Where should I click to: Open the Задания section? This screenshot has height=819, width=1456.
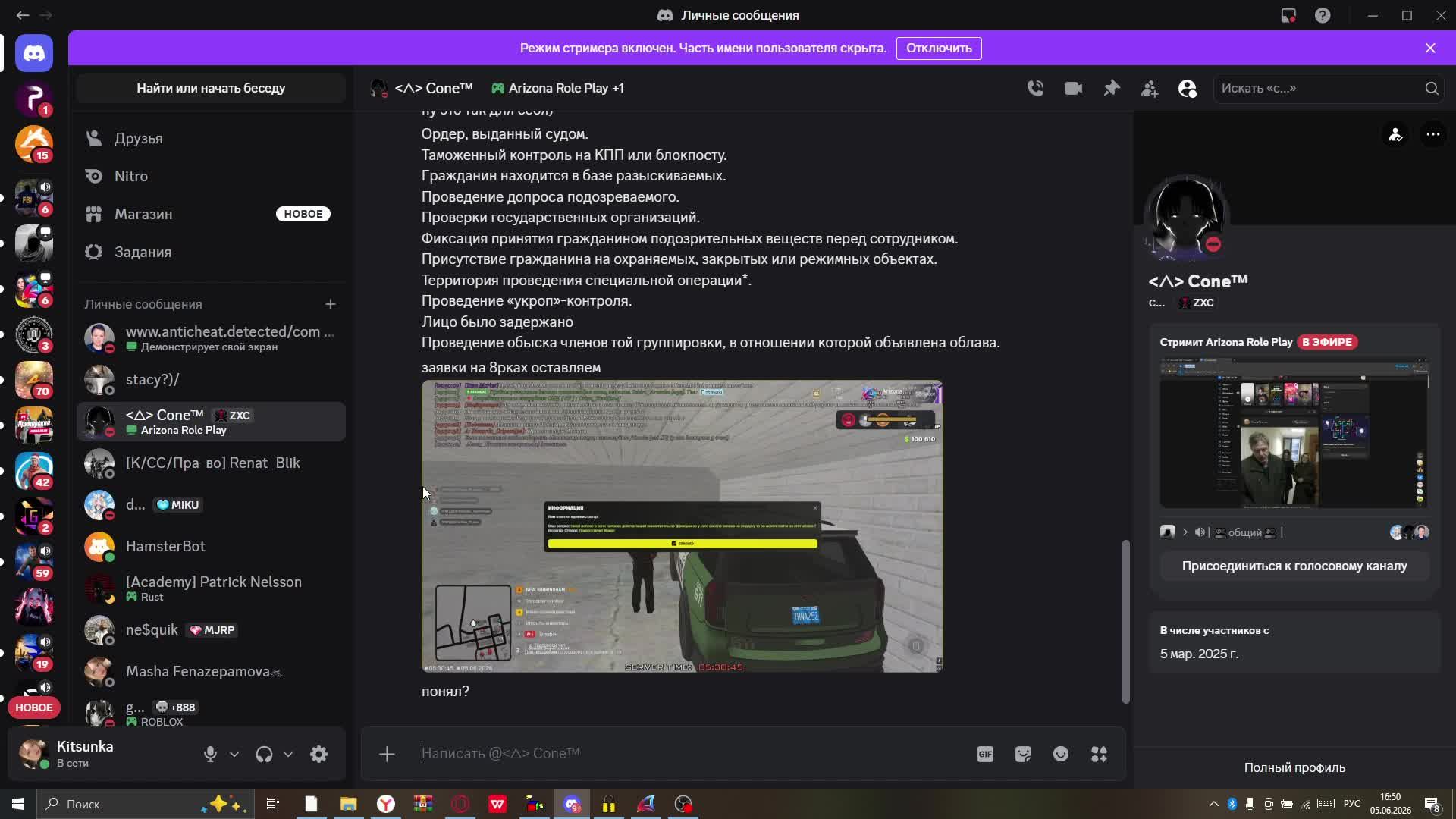point(211,252)
